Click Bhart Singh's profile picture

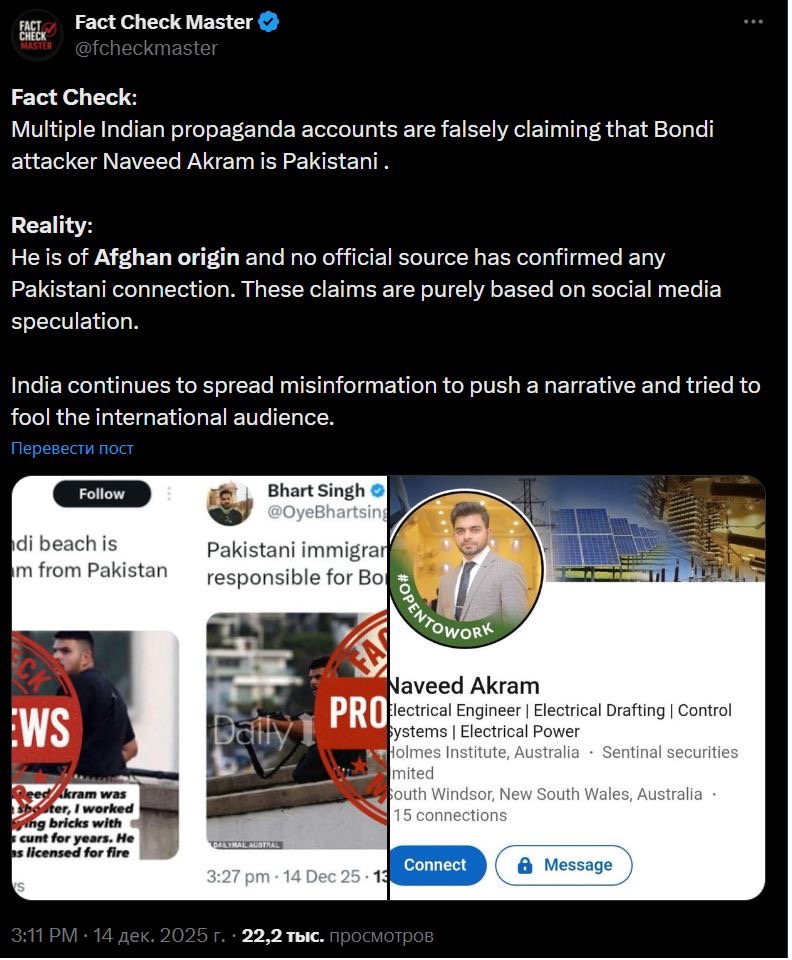(x=230, y=504)
